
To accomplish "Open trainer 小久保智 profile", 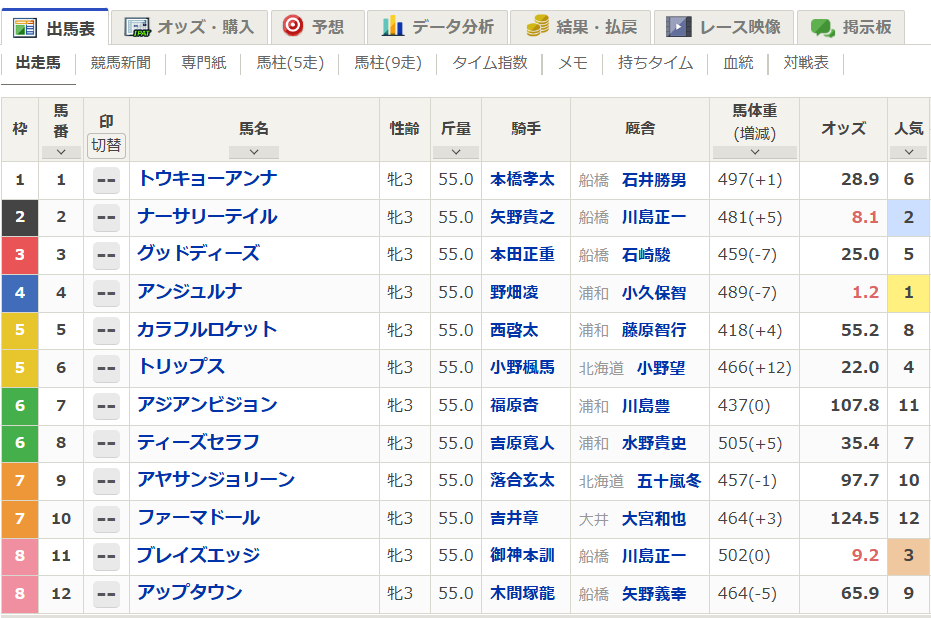I will [x=654, y=293].
